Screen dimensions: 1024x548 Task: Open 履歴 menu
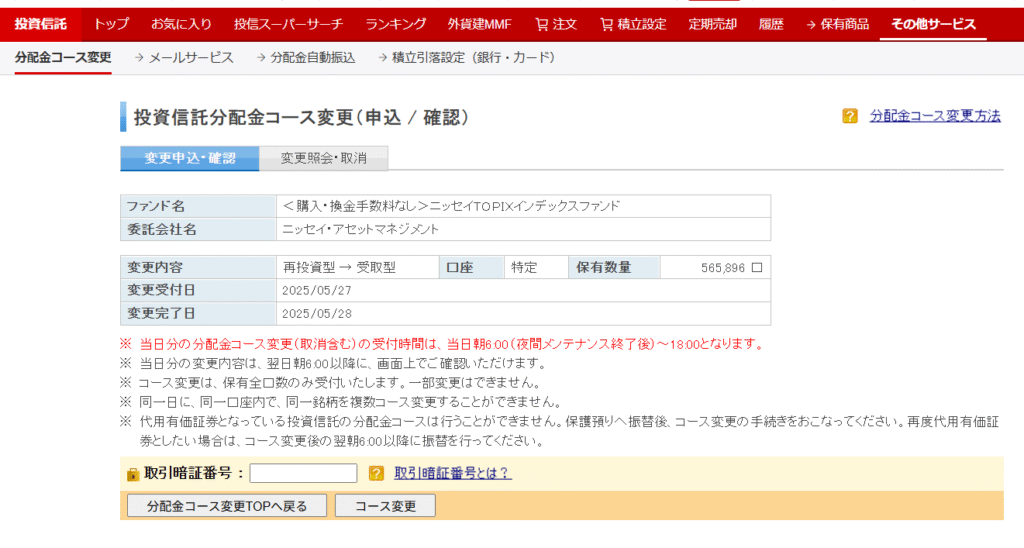pyautogui.click(x=771, y=25)
